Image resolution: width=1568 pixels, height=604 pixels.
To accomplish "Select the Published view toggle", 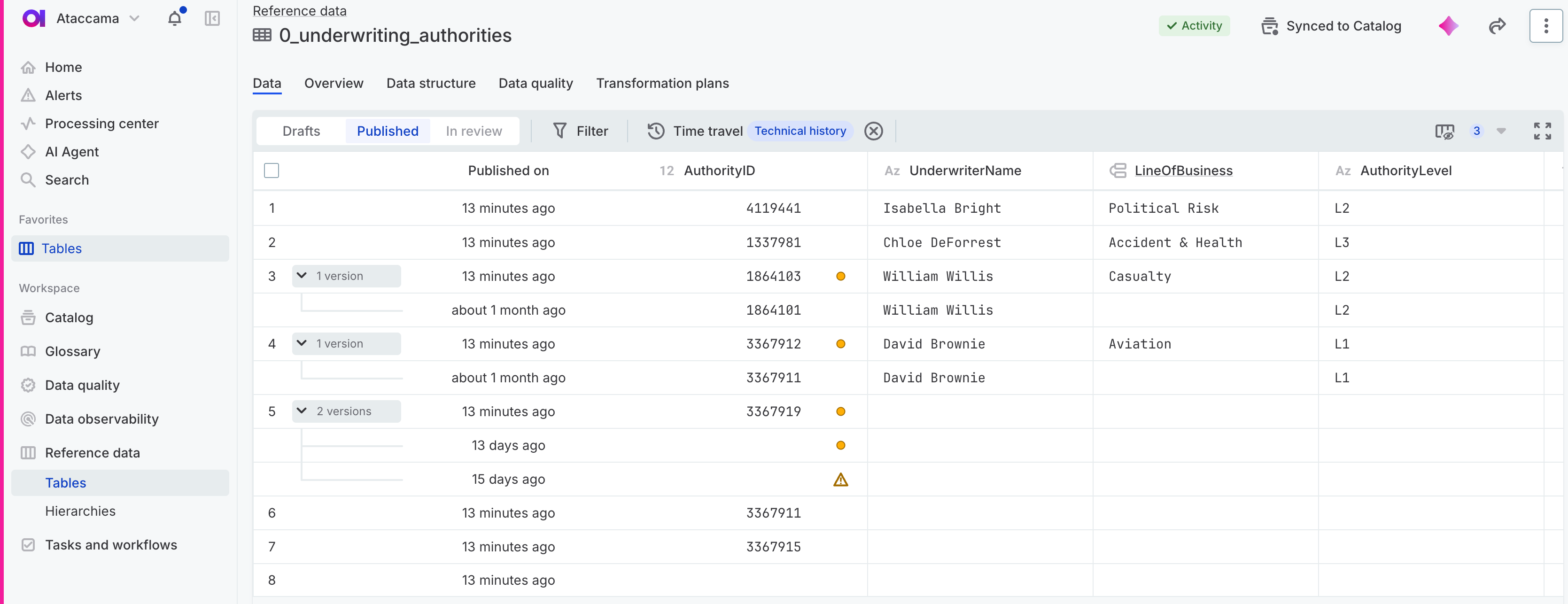I will [x=388, y=131].
